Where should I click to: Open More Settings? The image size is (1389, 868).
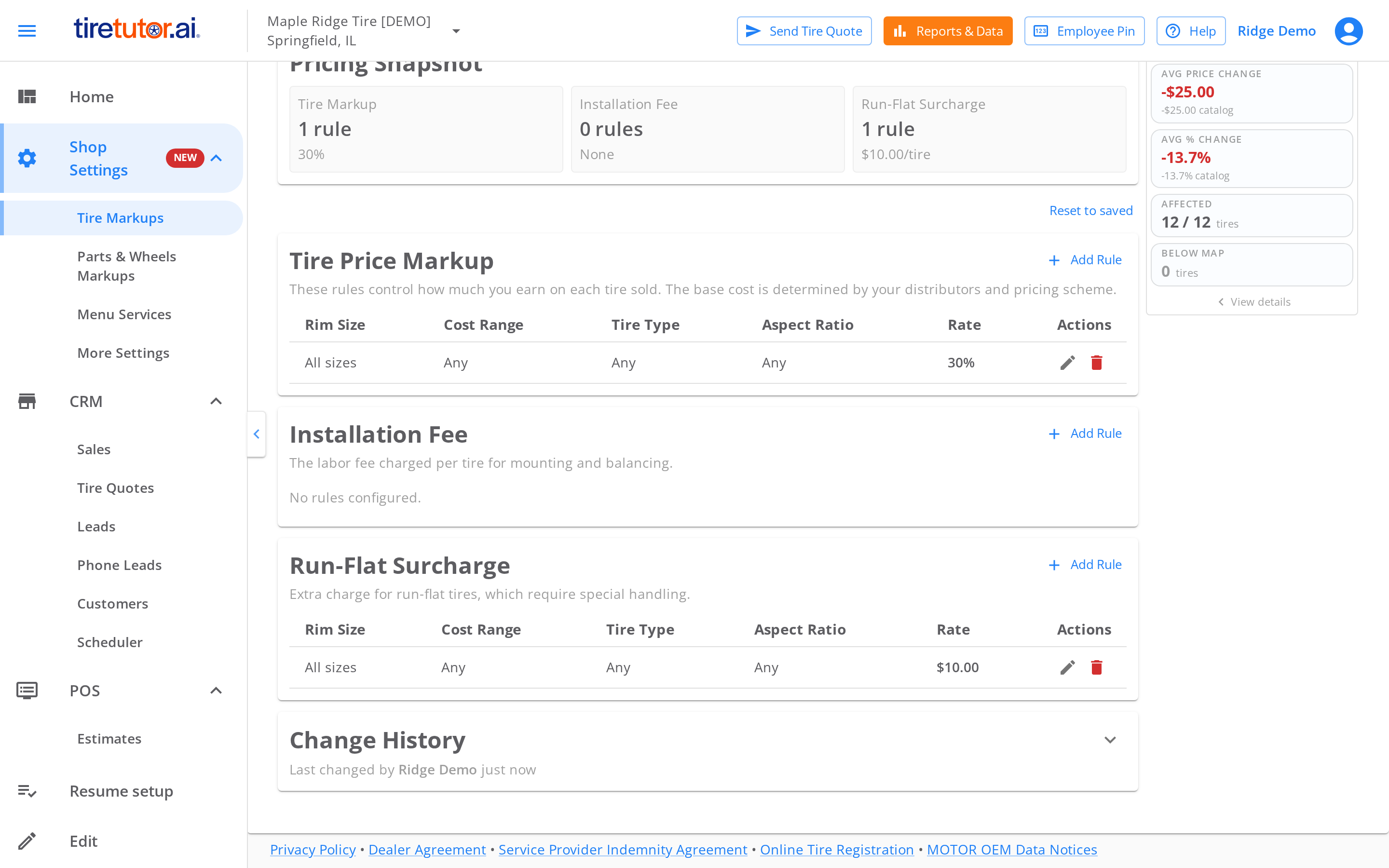[123, 353]
